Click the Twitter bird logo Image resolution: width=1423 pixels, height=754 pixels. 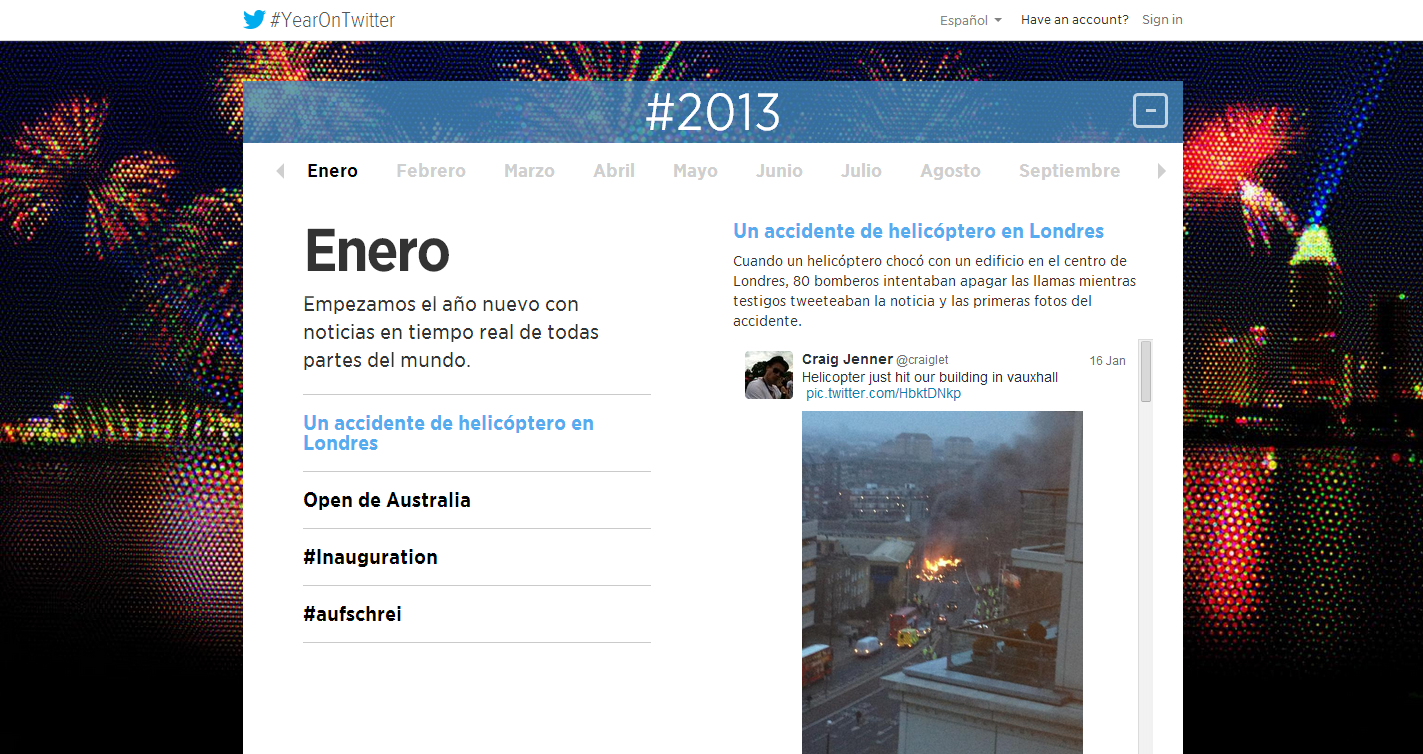click(254, 20)
